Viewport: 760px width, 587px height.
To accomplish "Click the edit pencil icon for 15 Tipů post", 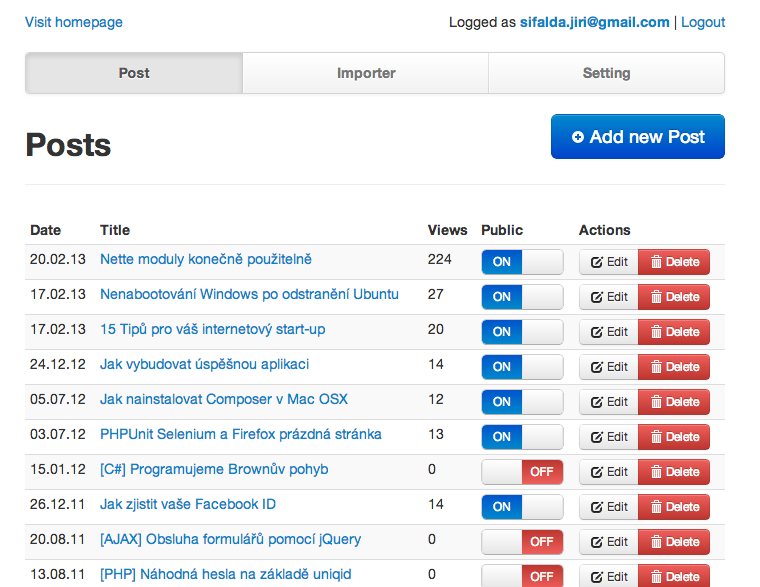I will pos(597,332).
